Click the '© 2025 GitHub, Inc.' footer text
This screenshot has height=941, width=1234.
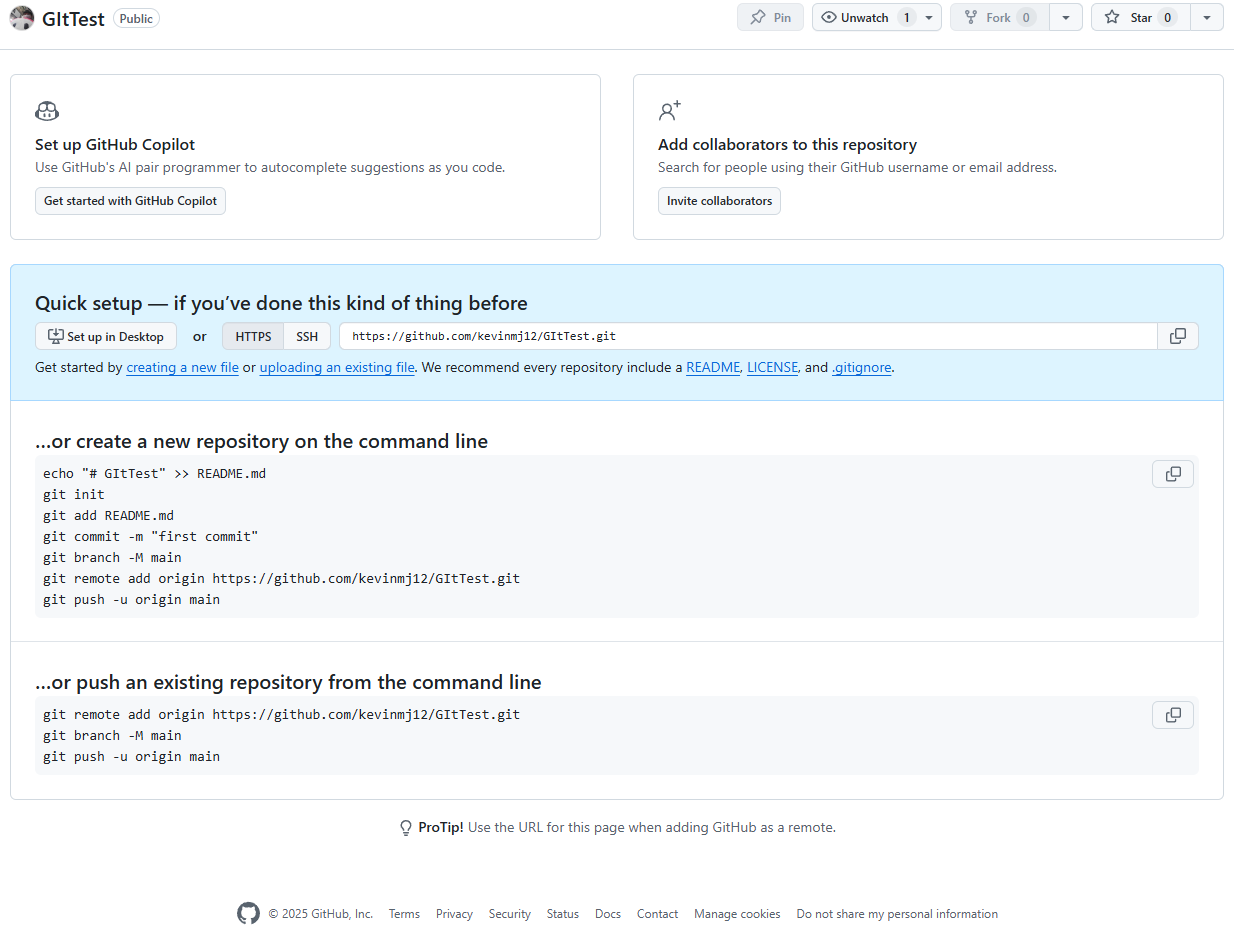[x=320, y=914]
